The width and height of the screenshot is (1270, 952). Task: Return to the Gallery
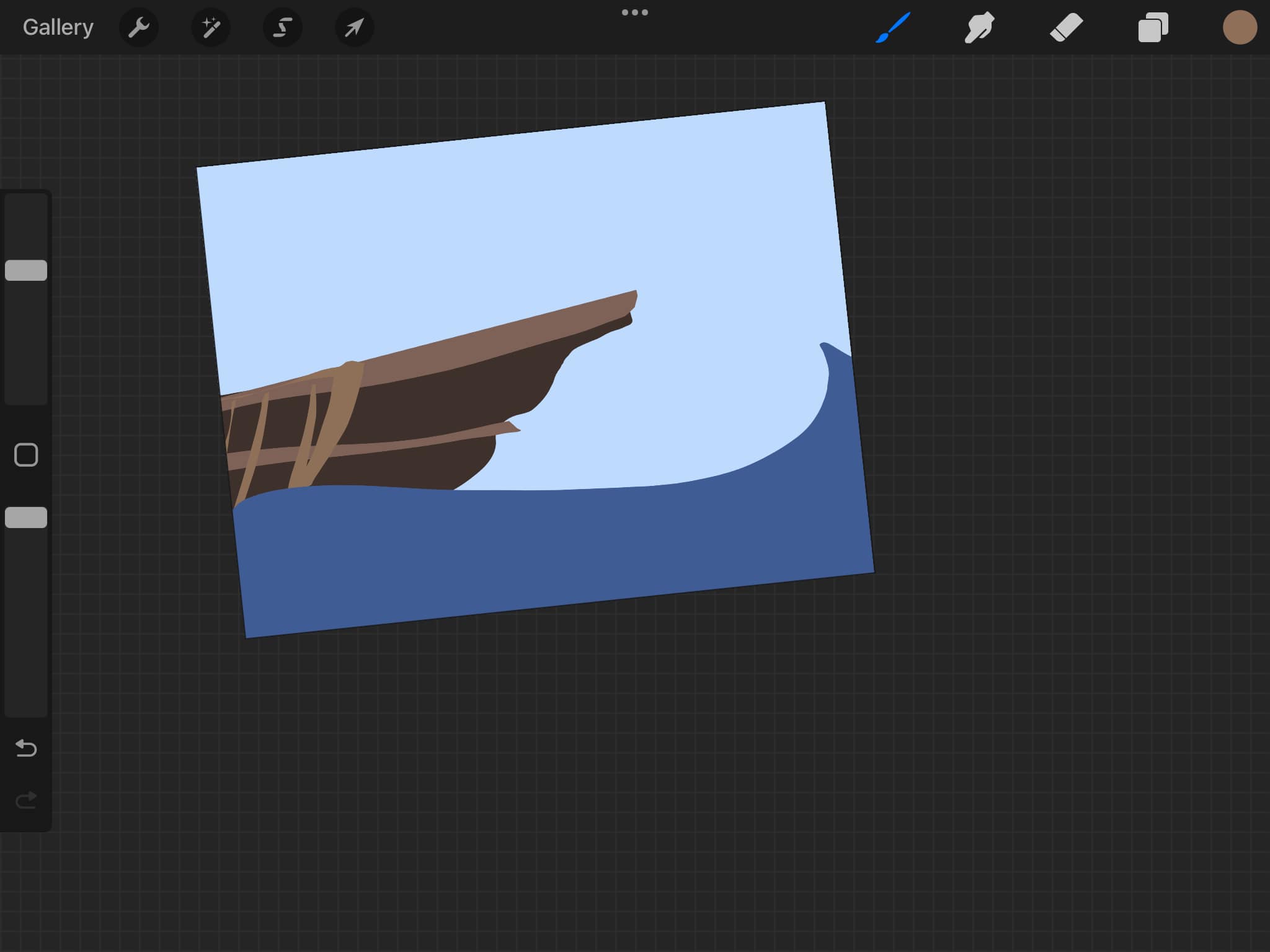pos(58,27)
